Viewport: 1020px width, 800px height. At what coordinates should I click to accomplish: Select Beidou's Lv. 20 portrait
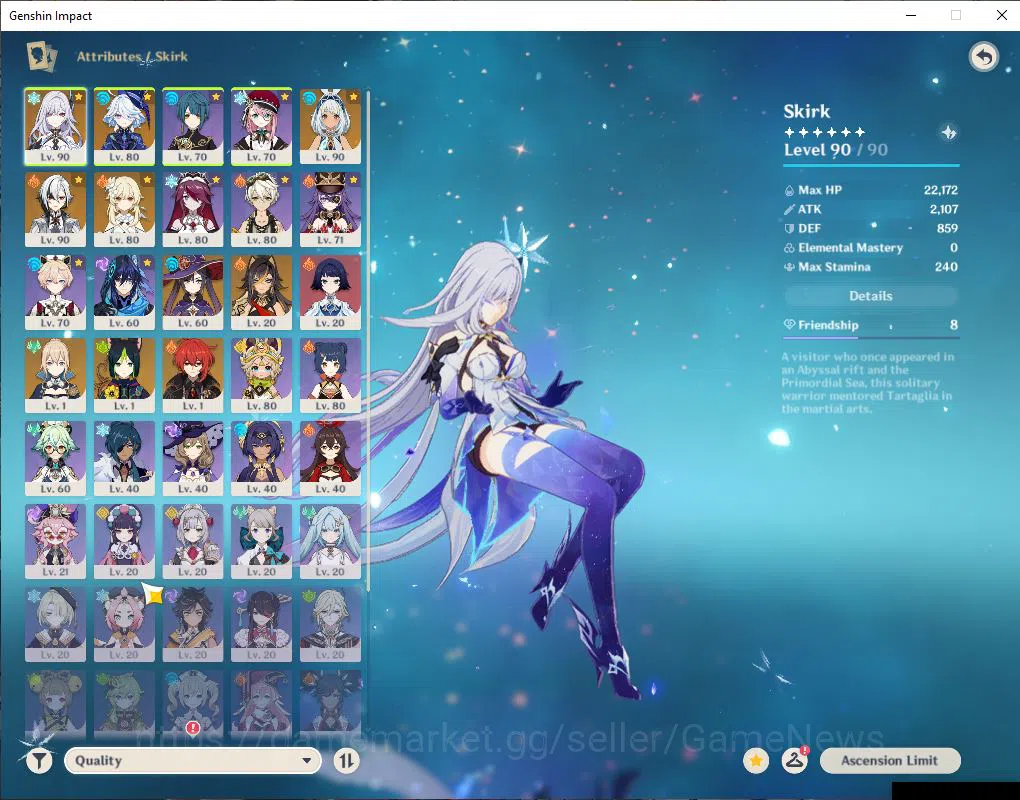click(262, 624)
